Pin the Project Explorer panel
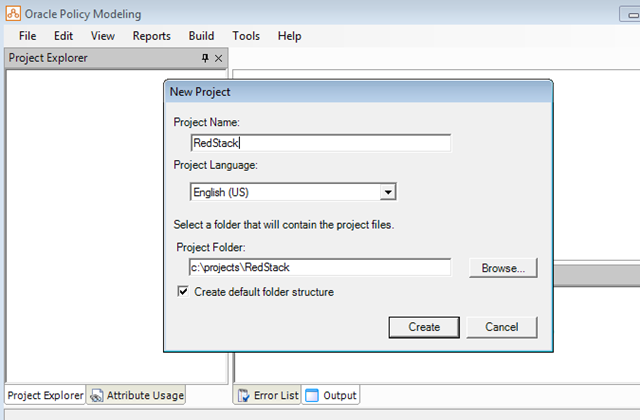 click(x=205, y=59)
